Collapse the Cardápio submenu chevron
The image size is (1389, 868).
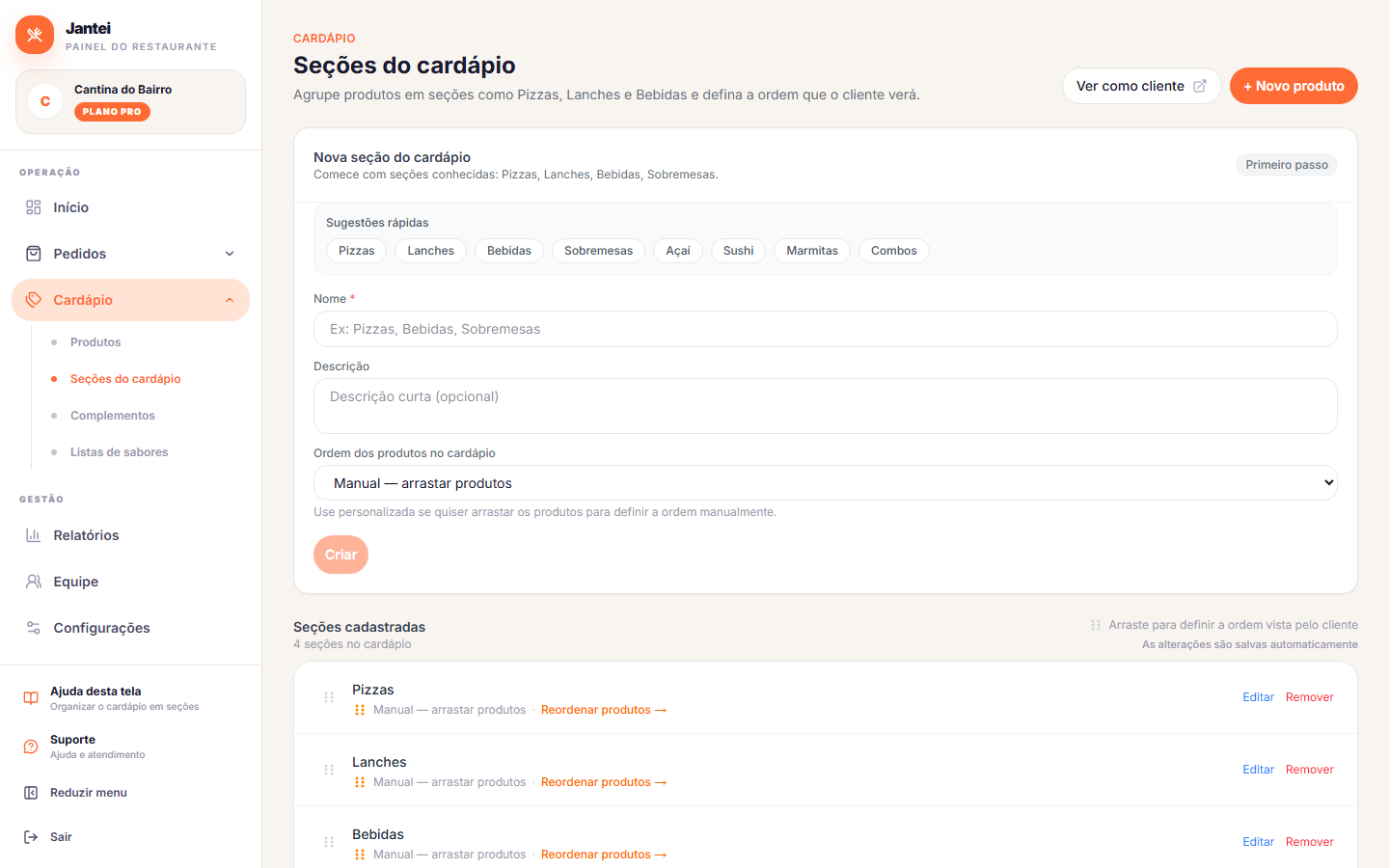tap(230, 300)
